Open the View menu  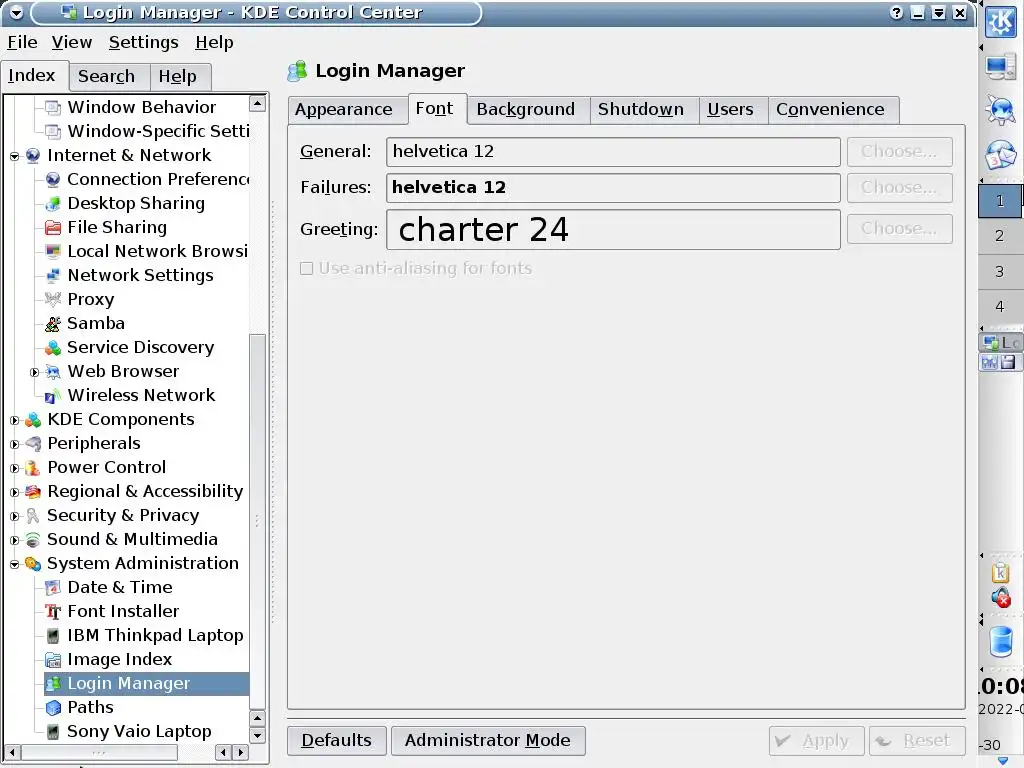[x=72, y=42]
